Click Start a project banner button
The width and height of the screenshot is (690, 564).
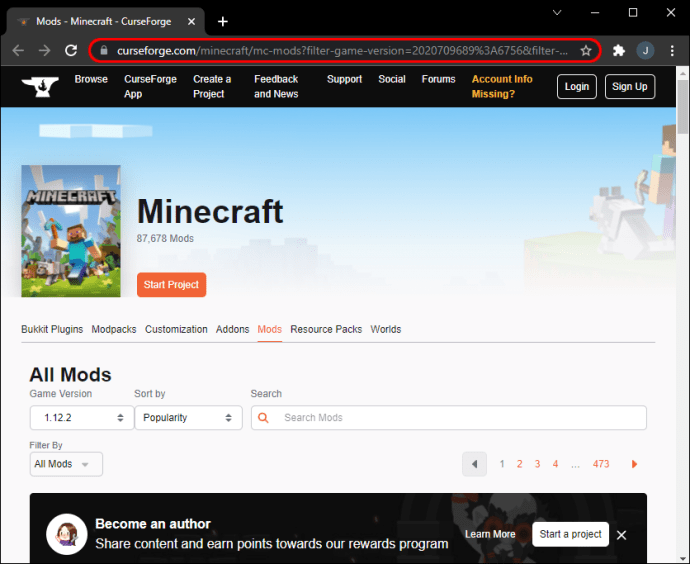(x=570, y=534)
